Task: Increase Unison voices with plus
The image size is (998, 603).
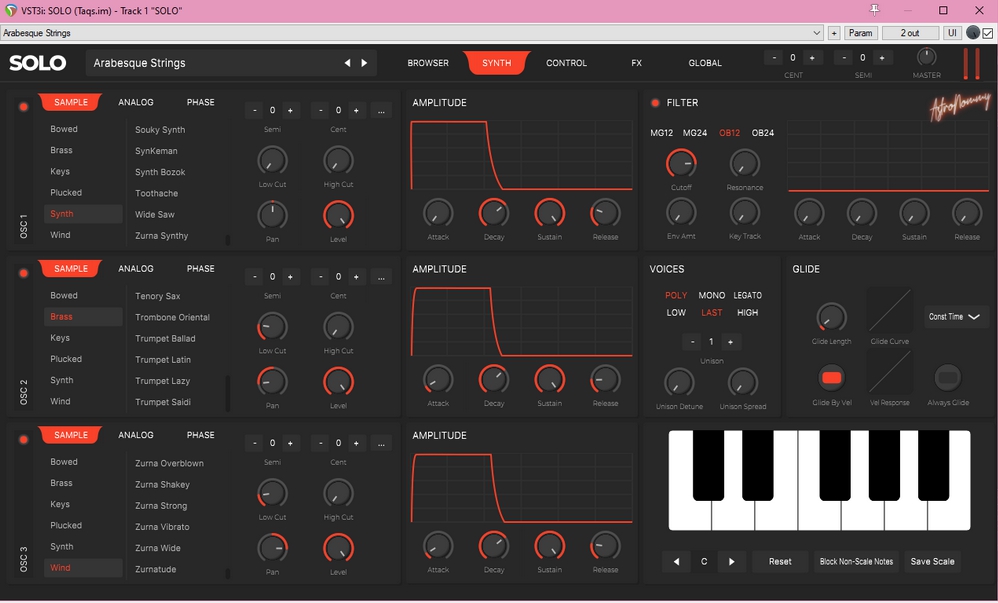Action: point(730,342)
